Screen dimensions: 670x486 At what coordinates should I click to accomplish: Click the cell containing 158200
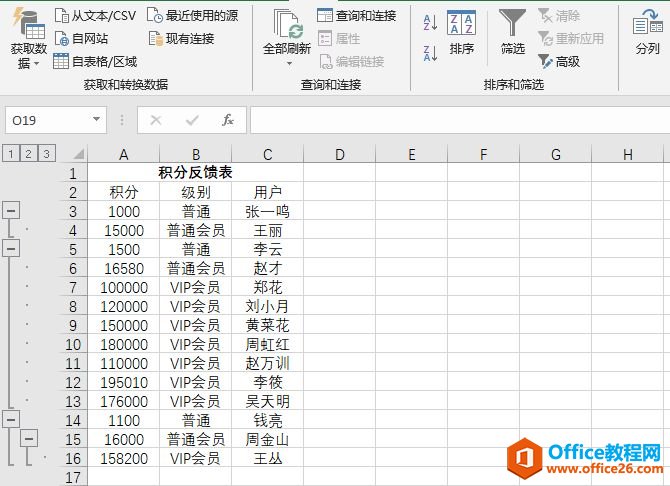click(123, 459)
